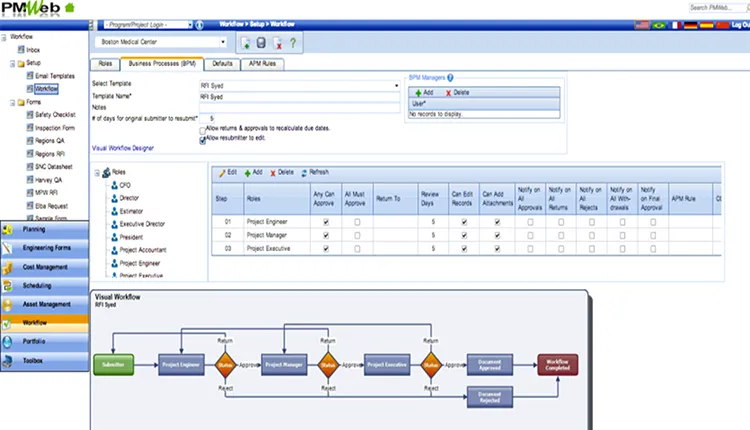Screen dimensions: 750x430
Task: Click the delete record icon in top toolbar
Action: 276,43
